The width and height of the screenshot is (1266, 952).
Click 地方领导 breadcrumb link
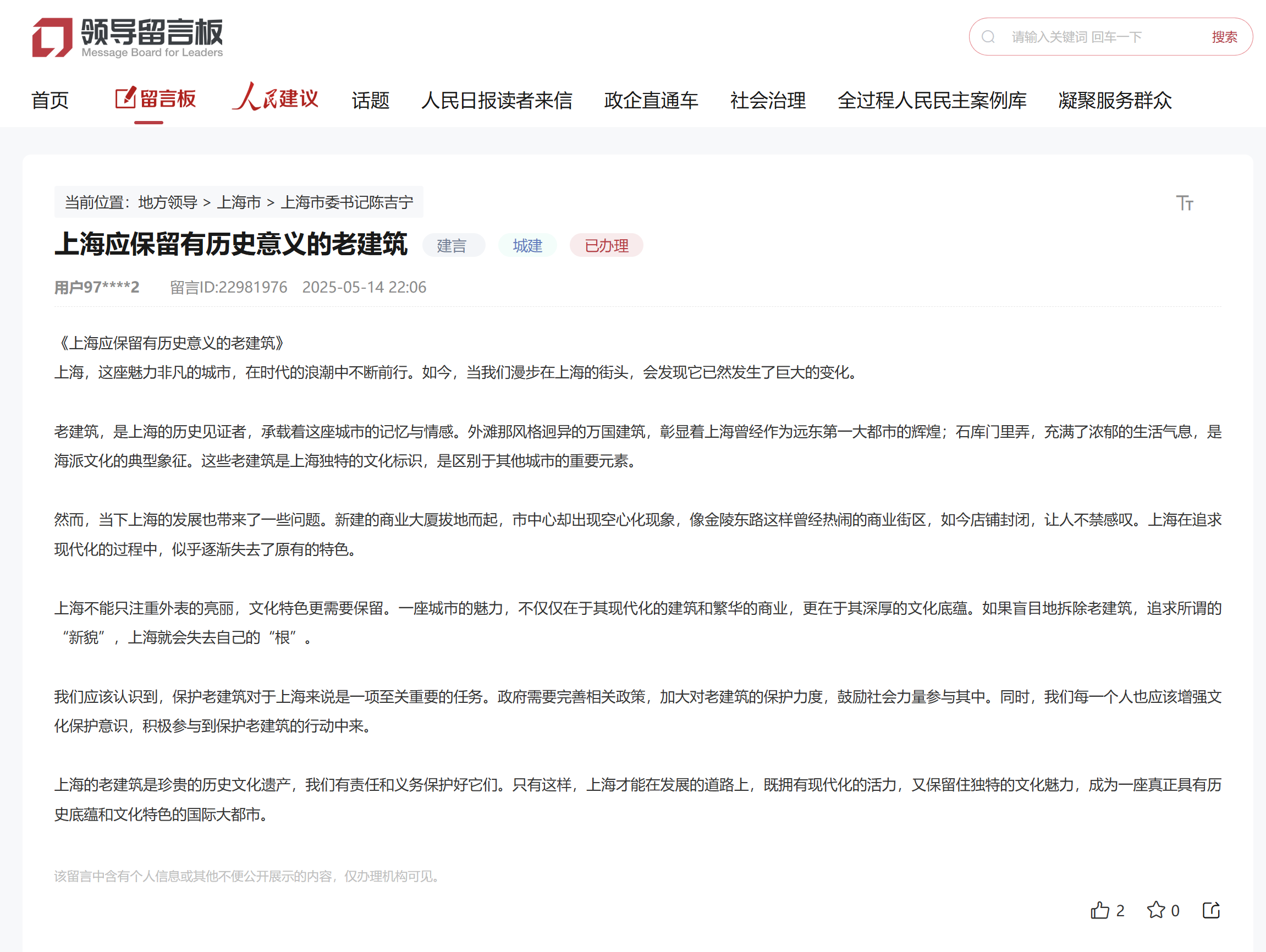click(x=168, y=202)
